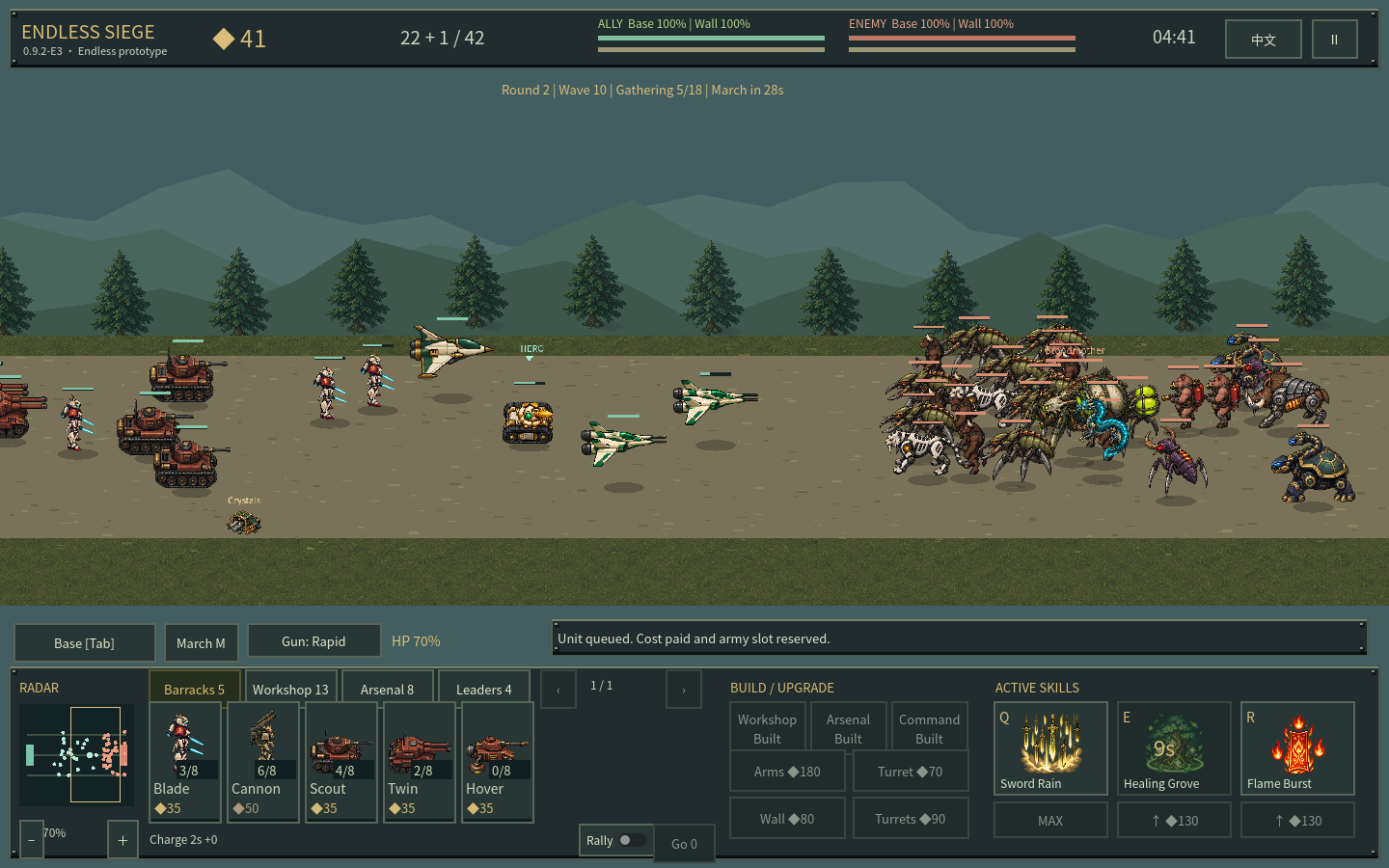Jump to Base with Tab button
1389x868 pixels.
pyautogui.click(x=84, y=643)
